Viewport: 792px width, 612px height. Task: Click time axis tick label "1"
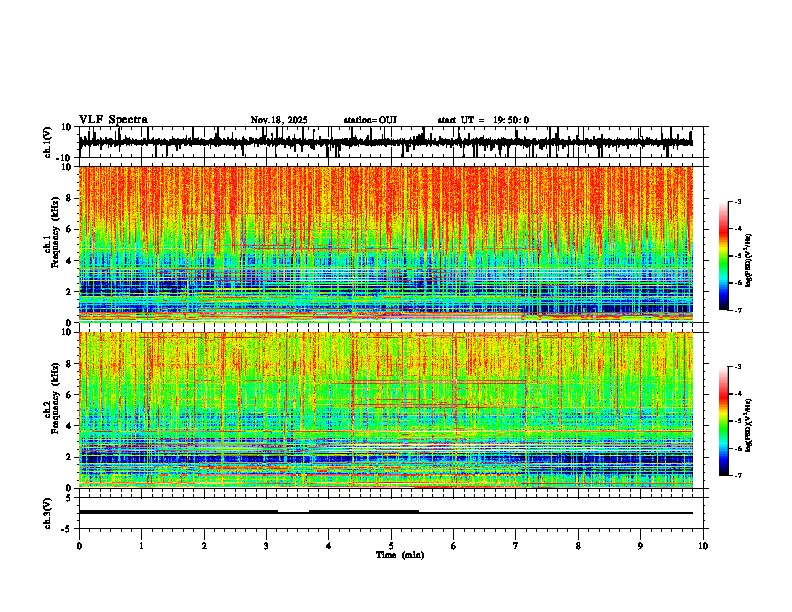141,546
